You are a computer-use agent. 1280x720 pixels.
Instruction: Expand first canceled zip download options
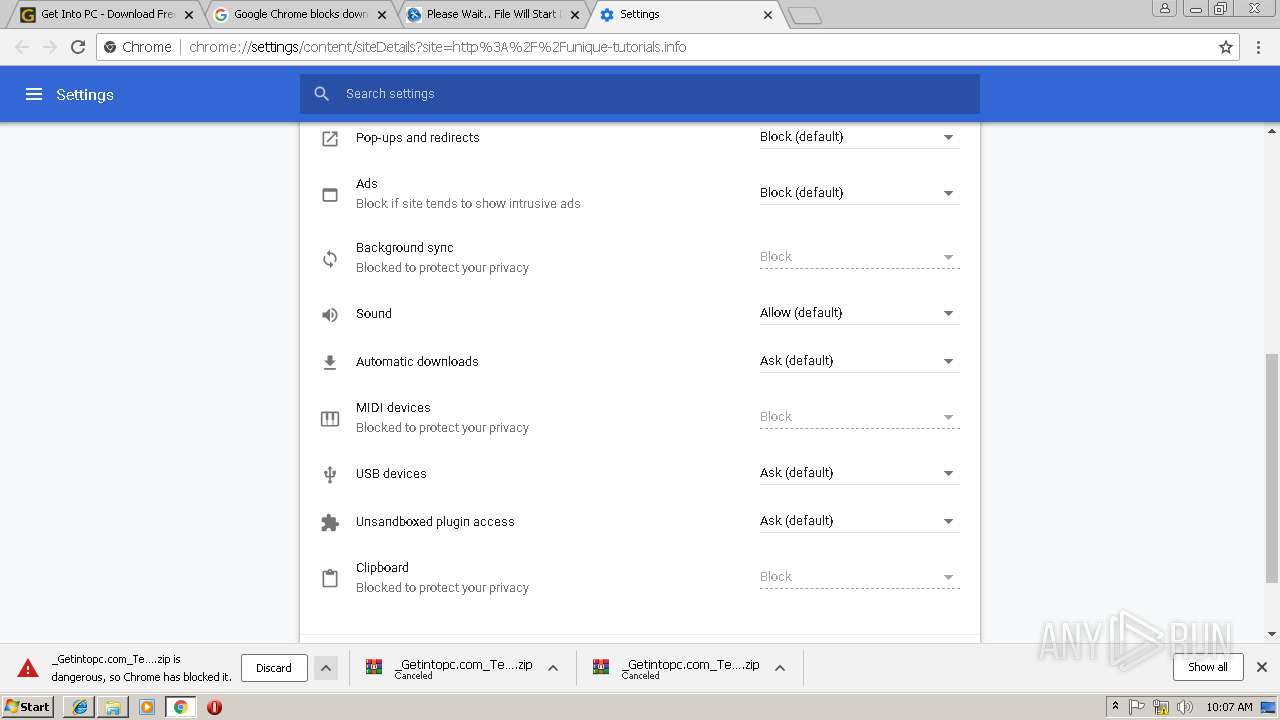click(x=553, y=668)
